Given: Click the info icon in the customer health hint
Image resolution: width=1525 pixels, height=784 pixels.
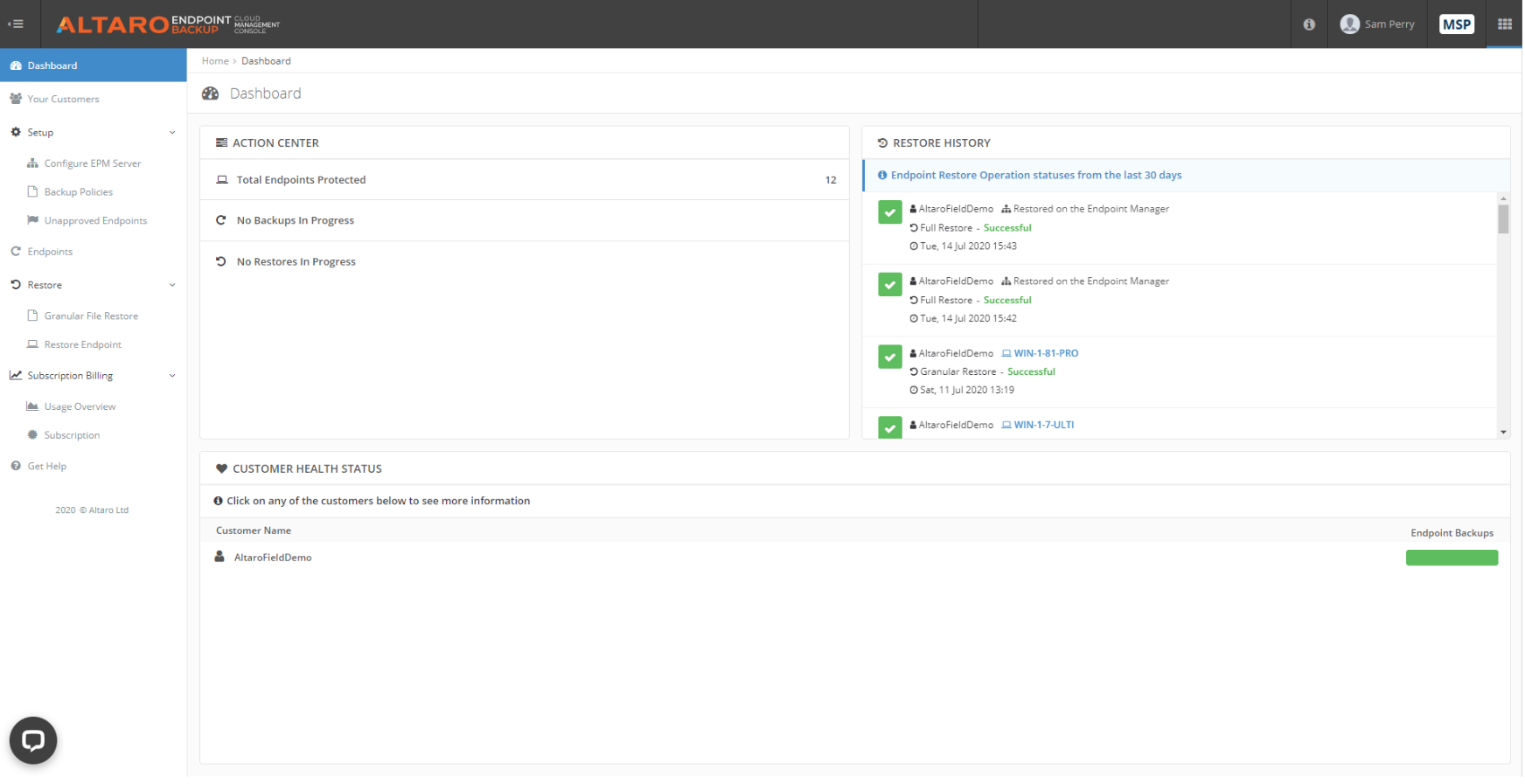Looking at the screenshot, I should coord(219,501).
